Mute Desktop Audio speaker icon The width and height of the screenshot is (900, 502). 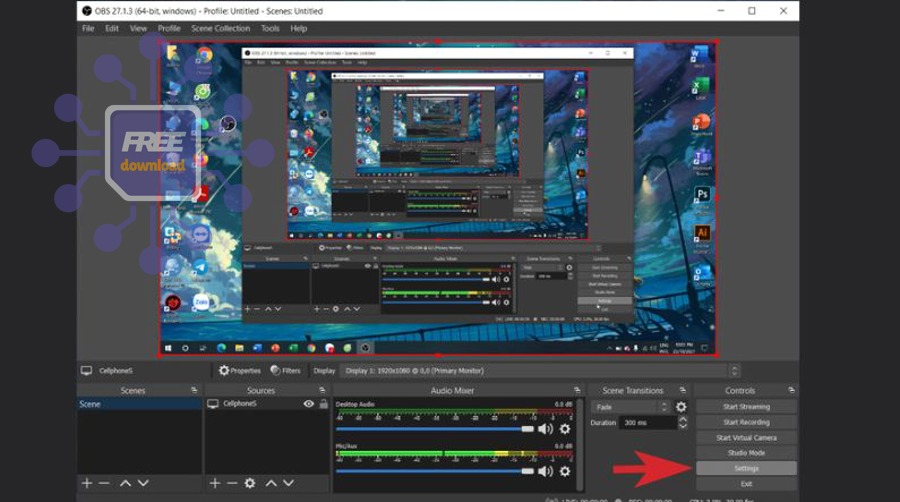tap(545, 429)
